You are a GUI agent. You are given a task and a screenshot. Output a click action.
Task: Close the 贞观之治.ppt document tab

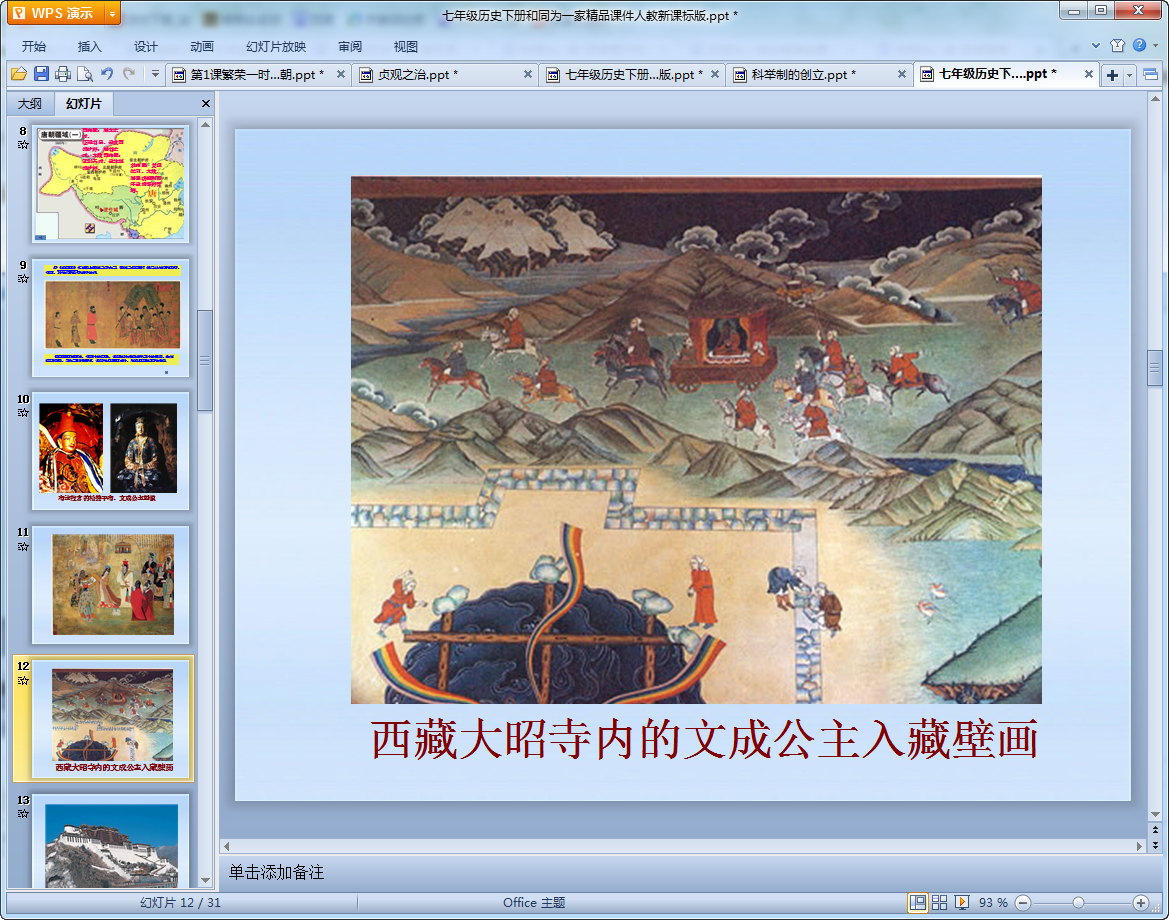528,75
